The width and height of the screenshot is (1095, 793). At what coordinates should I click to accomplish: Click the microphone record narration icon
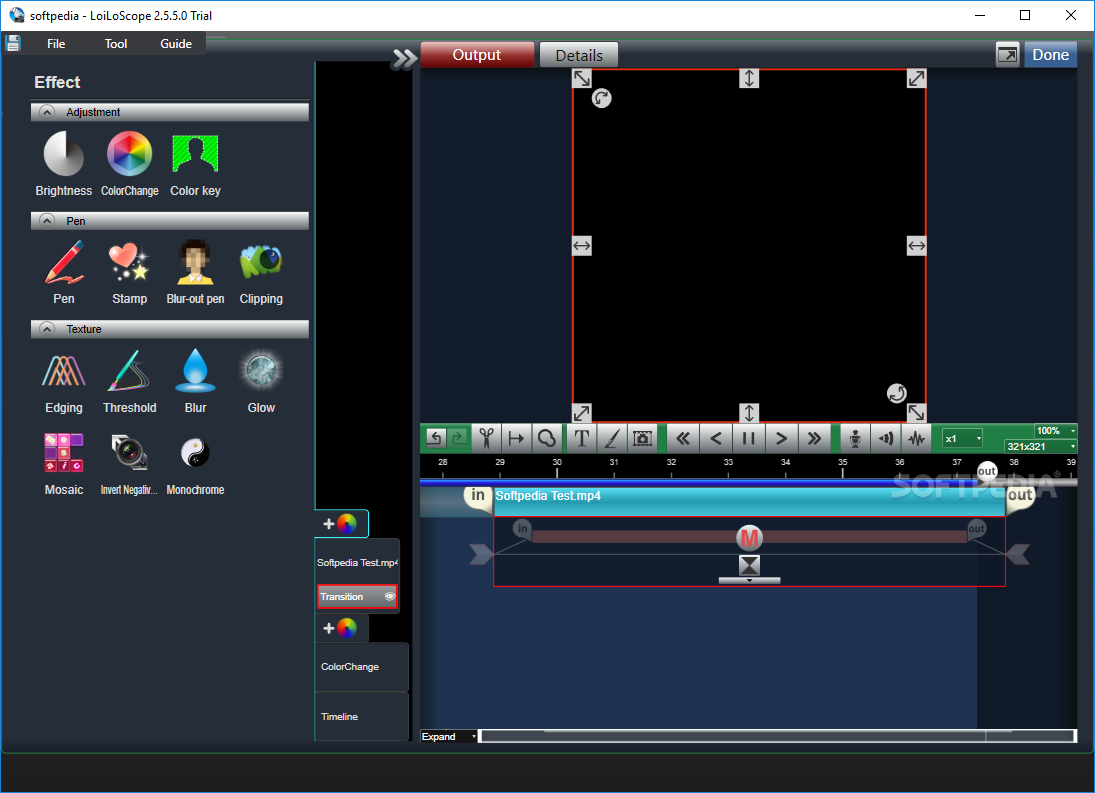[854, 438]
